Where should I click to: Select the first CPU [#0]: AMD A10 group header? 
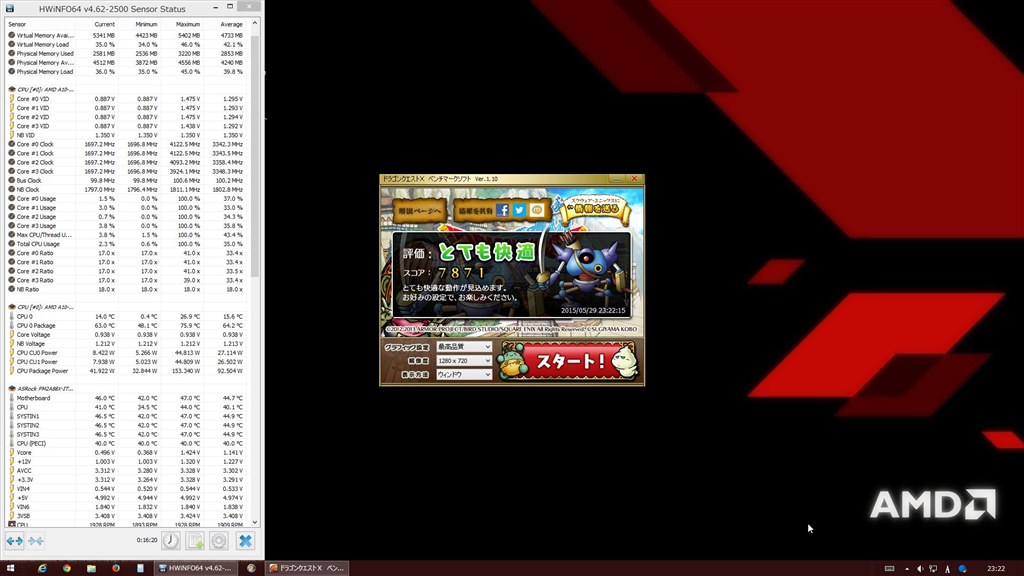pyautogui.click(x=126, y=89)
